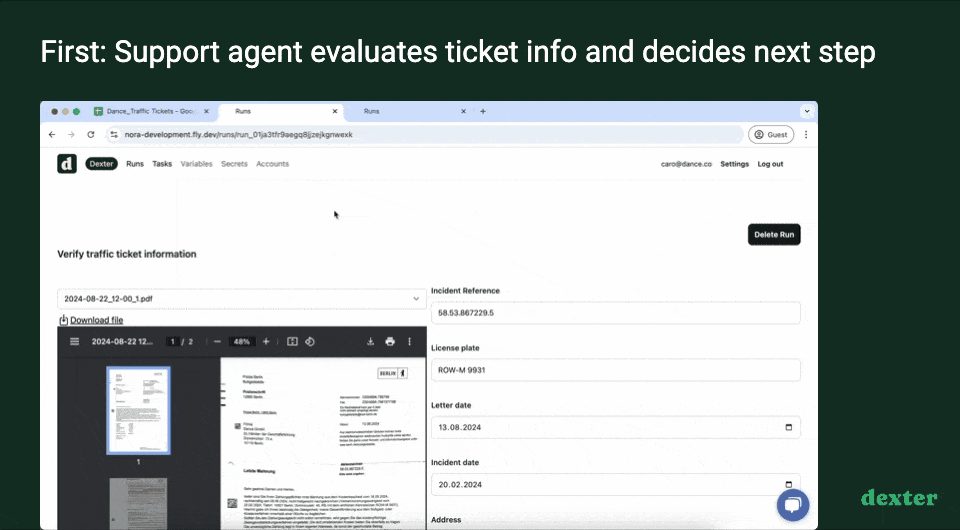Go to Tasks in the navigation bar
The height and width of the screenshot is (530, 960).
click(162, 164)
